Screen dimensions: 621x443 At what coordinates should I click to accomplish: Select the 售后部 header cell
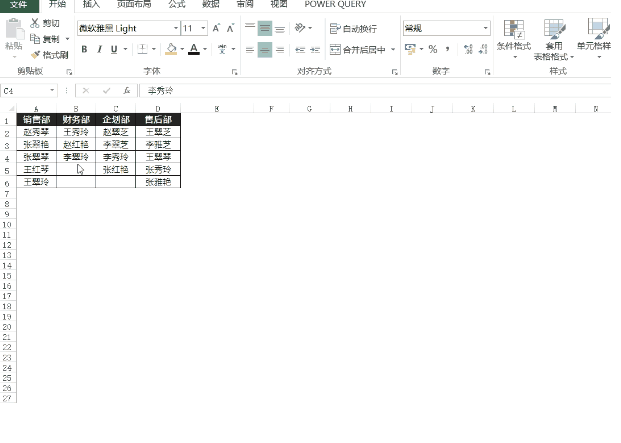158,120
